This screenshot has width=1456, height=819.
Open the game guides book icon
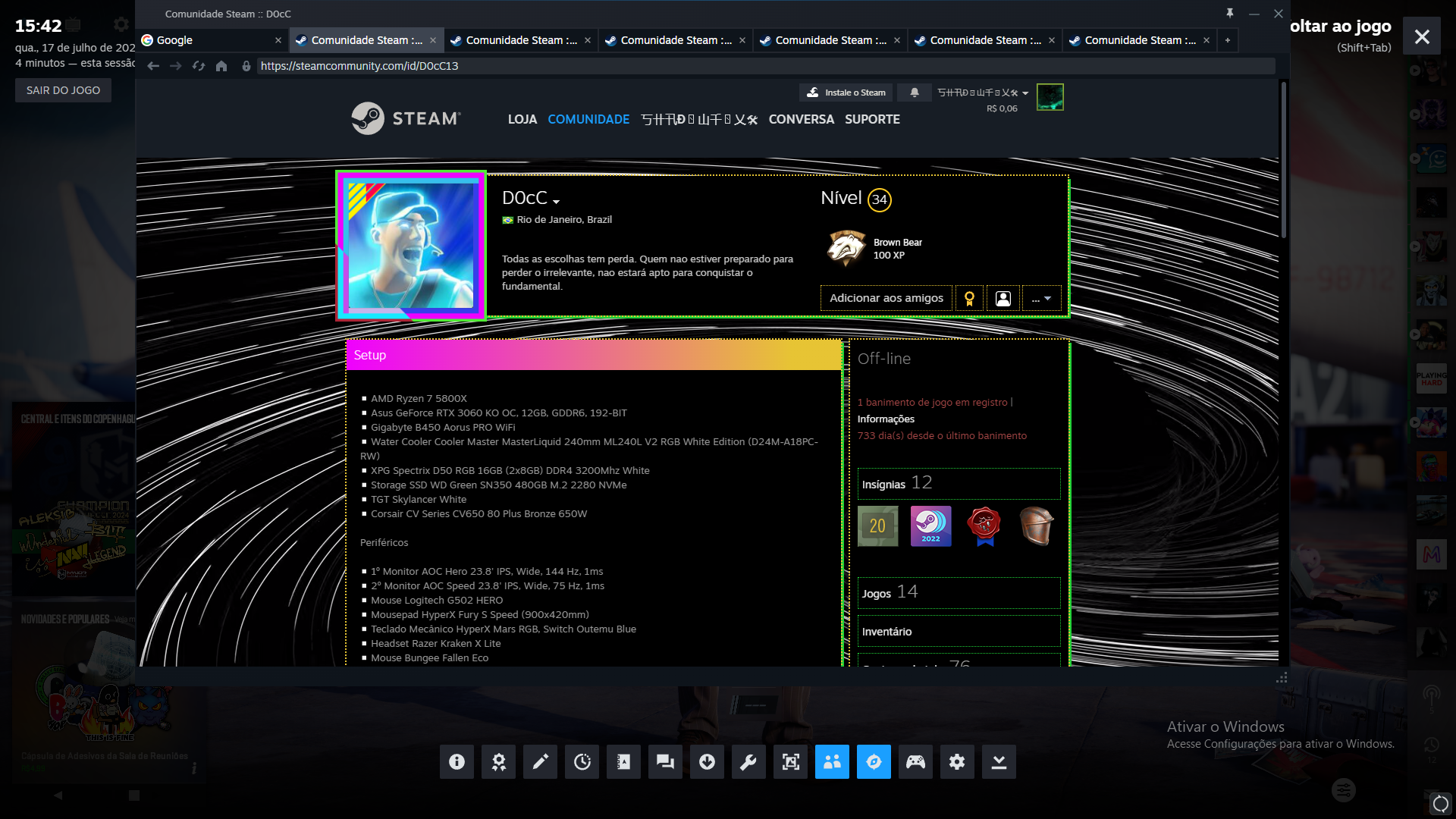[623, 761]
